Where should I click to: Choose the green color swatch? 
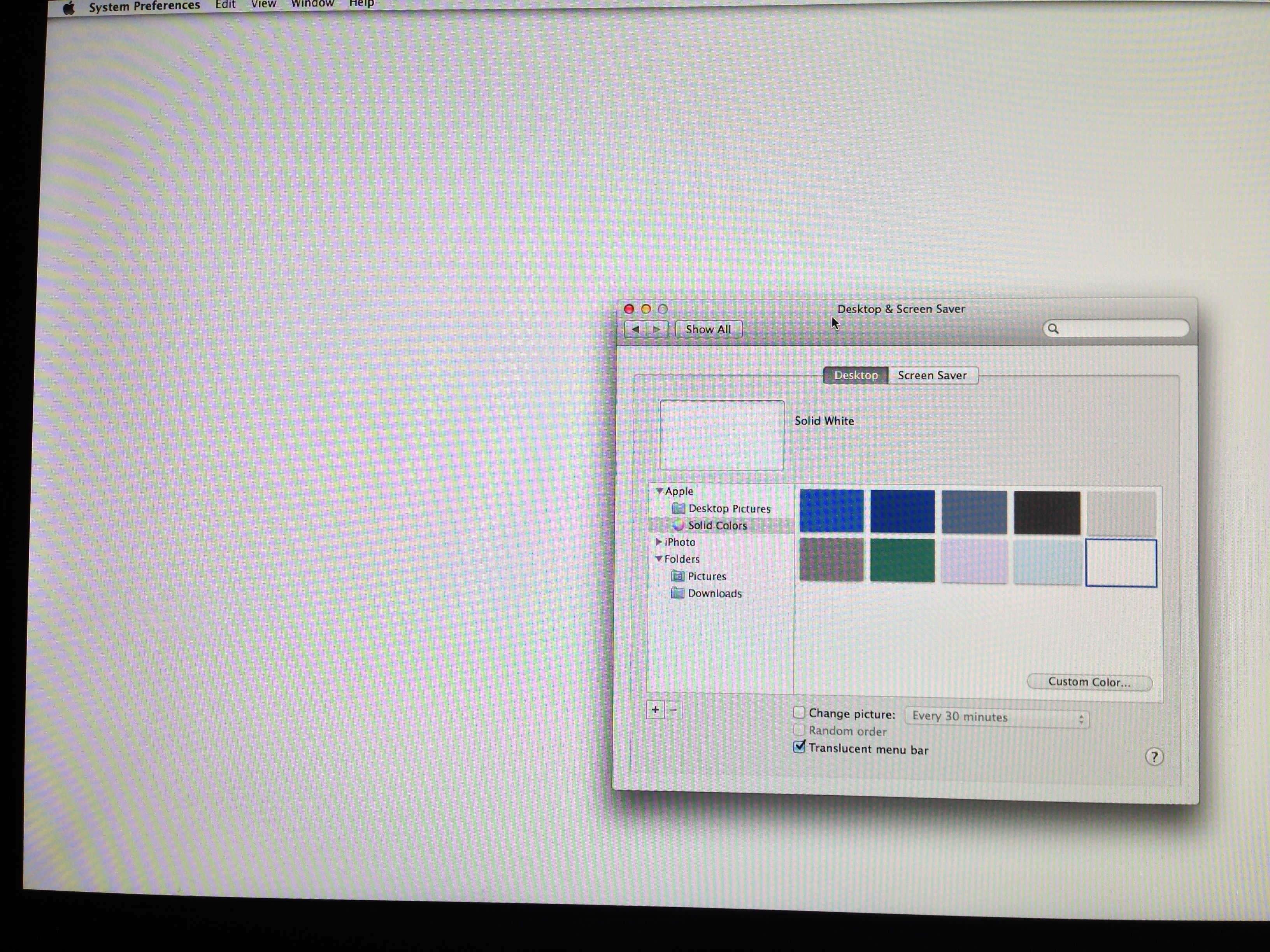click(902, 560)
